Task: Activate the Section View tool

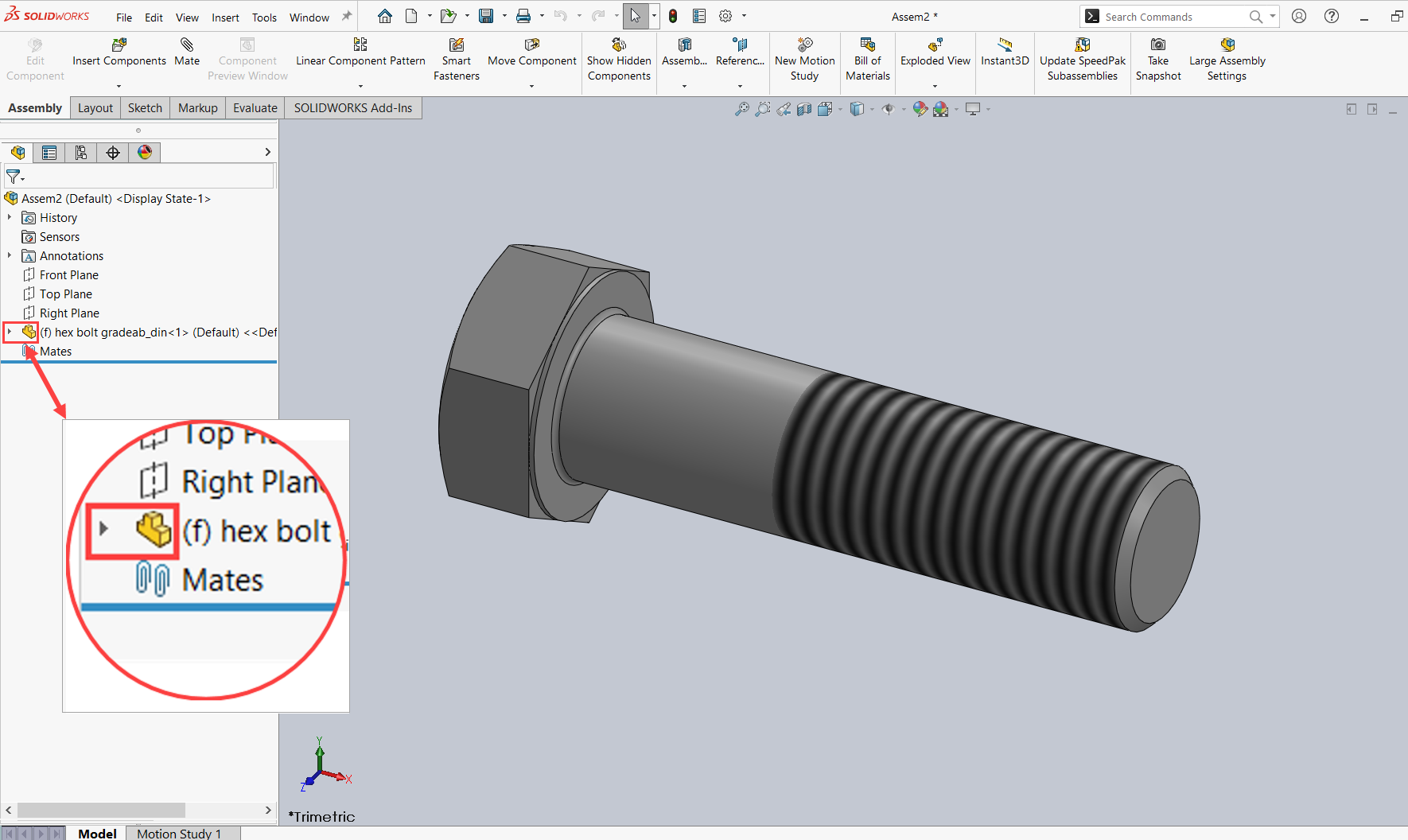Action: (804, 109)
